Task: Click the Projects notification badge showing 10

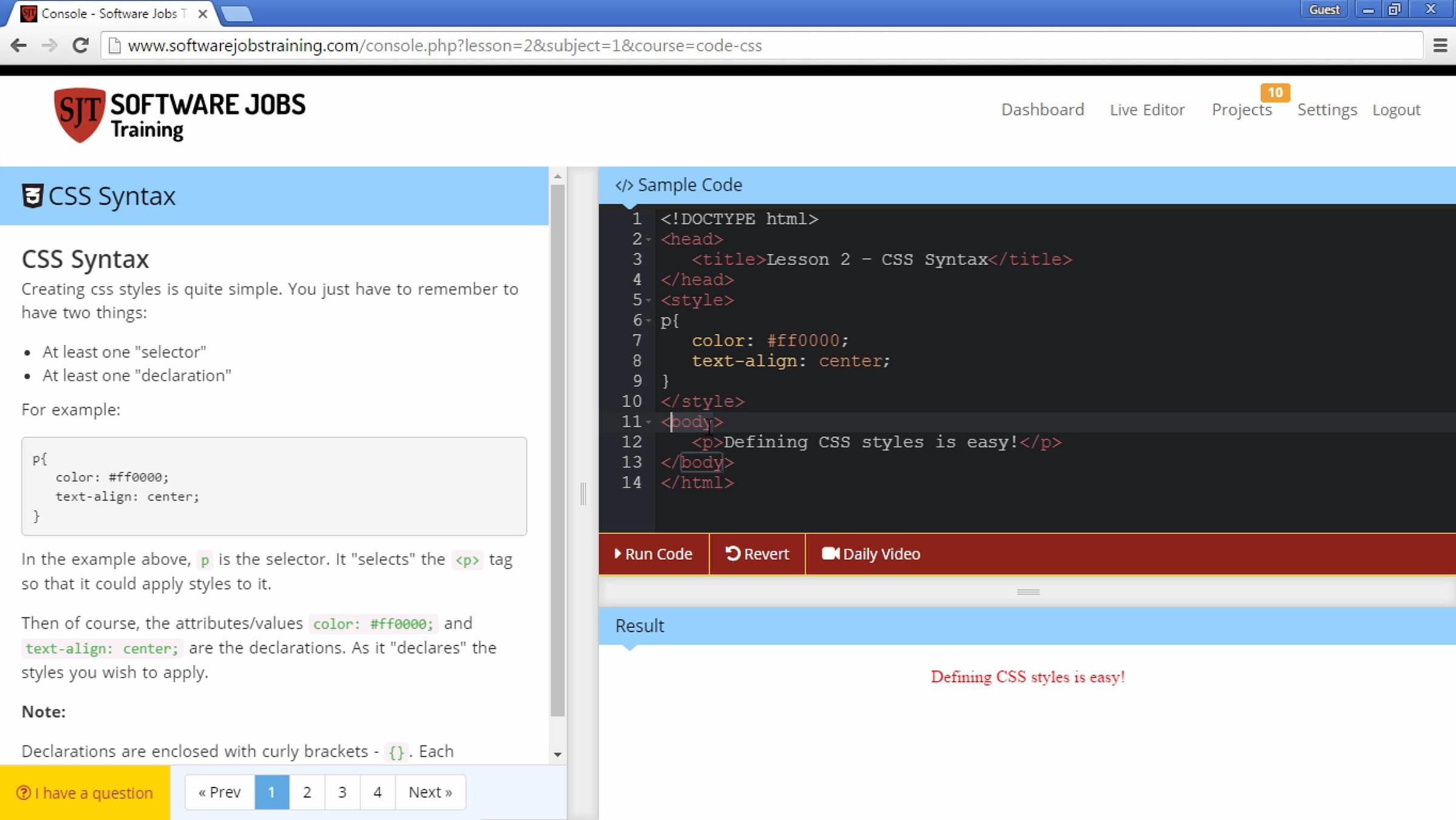Action: (1275, 92)
